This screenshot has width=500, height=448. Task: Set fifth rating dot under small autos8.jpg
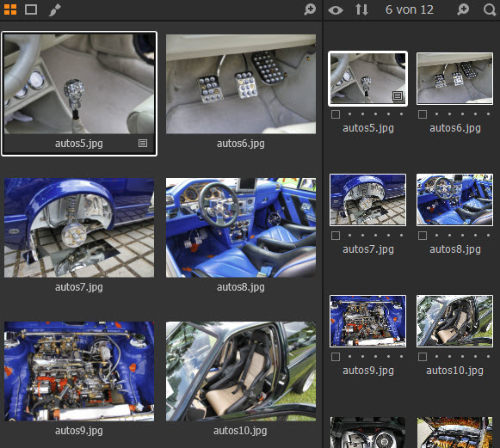coord(488,235)
